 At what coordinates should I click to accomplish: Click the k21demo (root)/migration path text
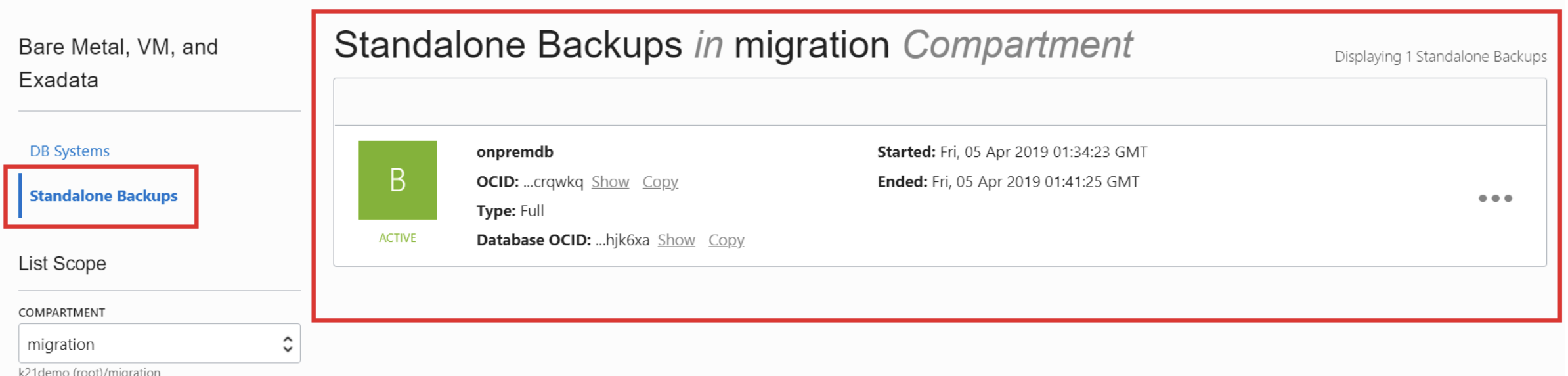click(x=89, y=371)
